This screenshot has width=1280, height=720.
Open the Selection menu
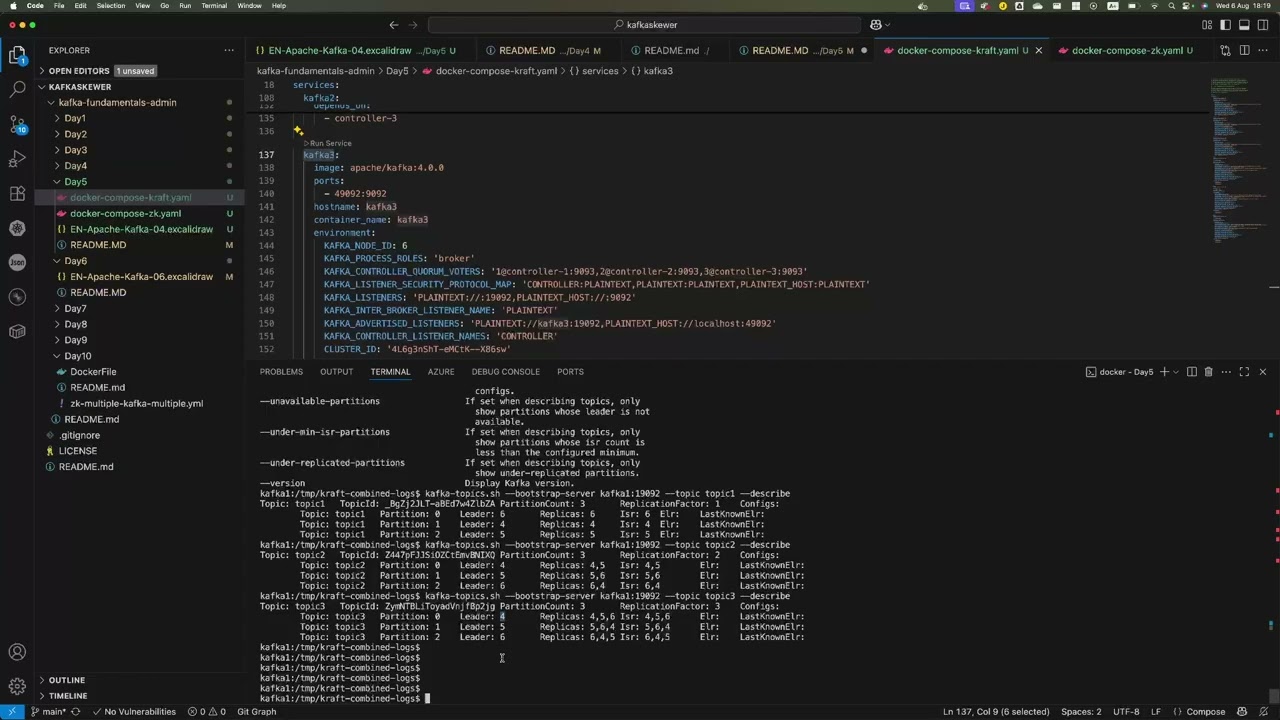tap(111, 6)
